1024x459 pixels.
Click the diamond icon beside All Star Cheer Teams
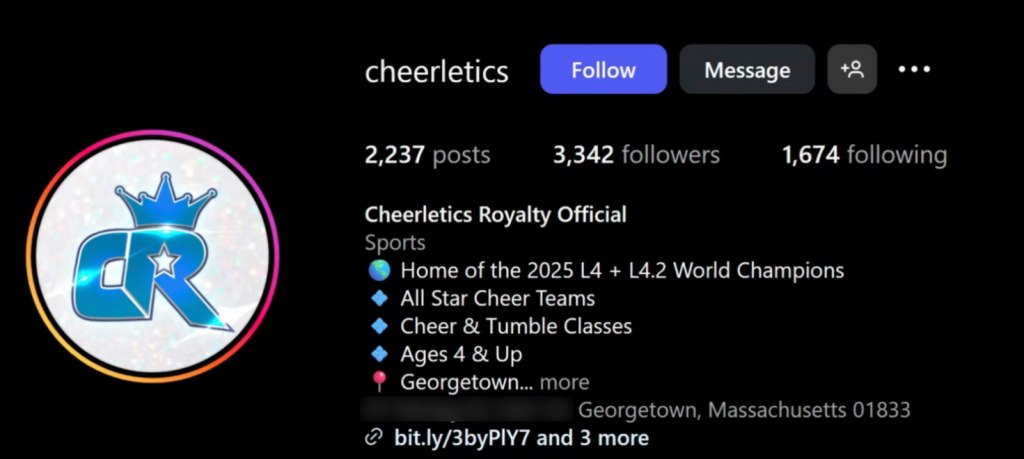coord(378,298)
